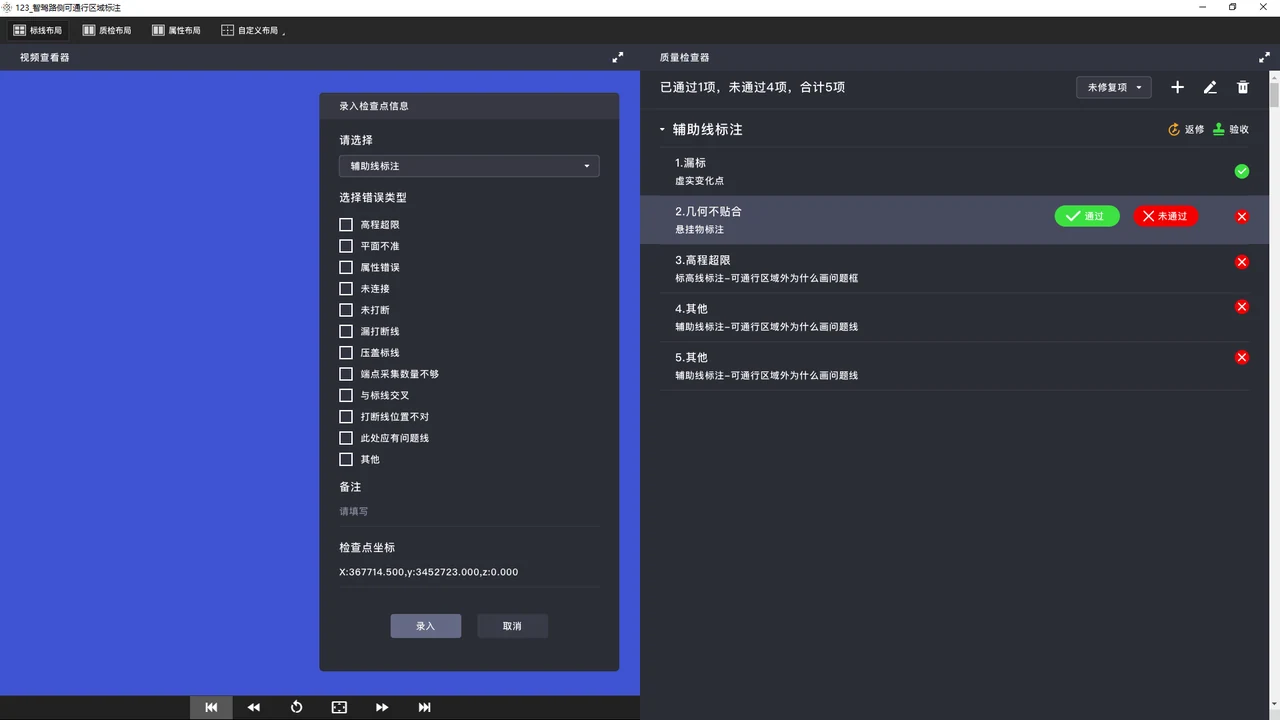Viewport: 1280px width, 720px height.
Task: Click green pass status icon for 漏标
Action: [1242, 171]
